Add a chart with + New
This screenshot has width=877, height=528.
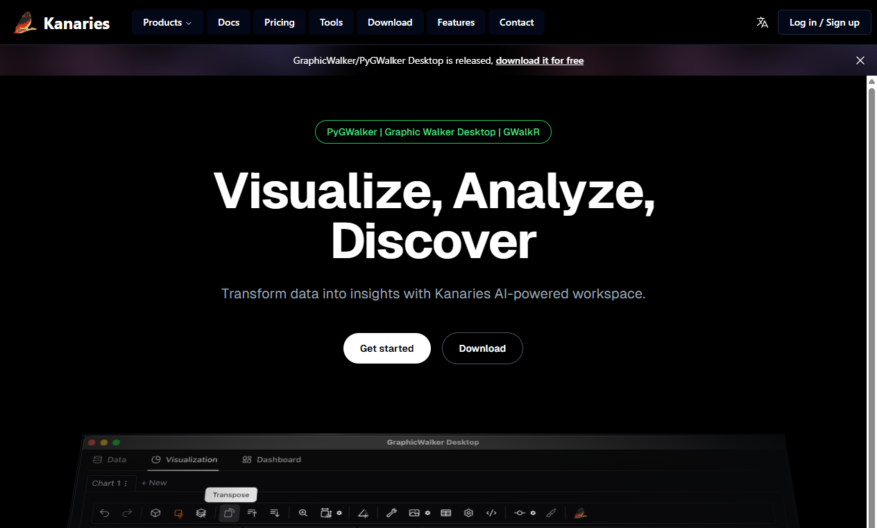point(154,483)
